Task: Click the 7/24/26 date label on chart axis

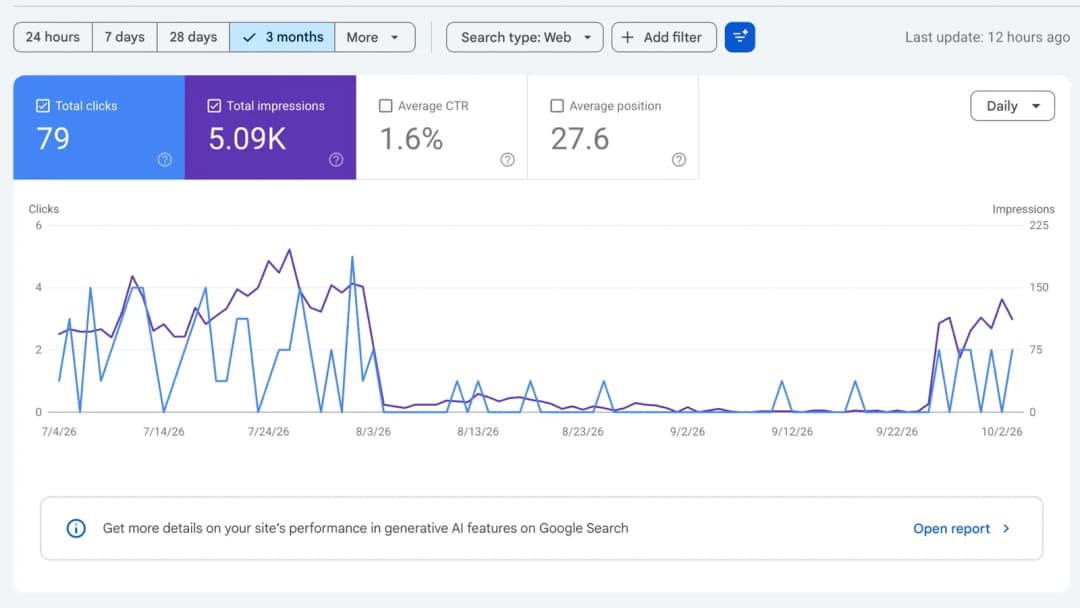Action: (x=268, y=432)
